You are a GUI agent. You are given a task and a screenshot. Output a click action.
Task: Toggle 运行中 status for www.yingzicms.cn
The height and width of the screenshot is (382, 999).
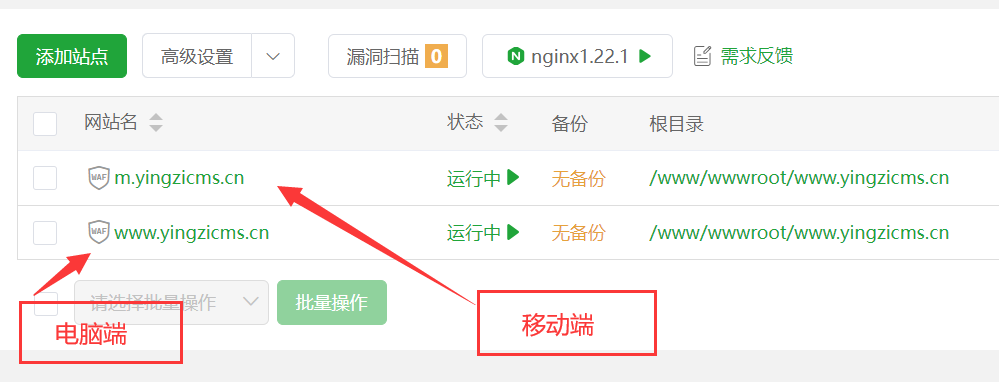pos(484,233)
